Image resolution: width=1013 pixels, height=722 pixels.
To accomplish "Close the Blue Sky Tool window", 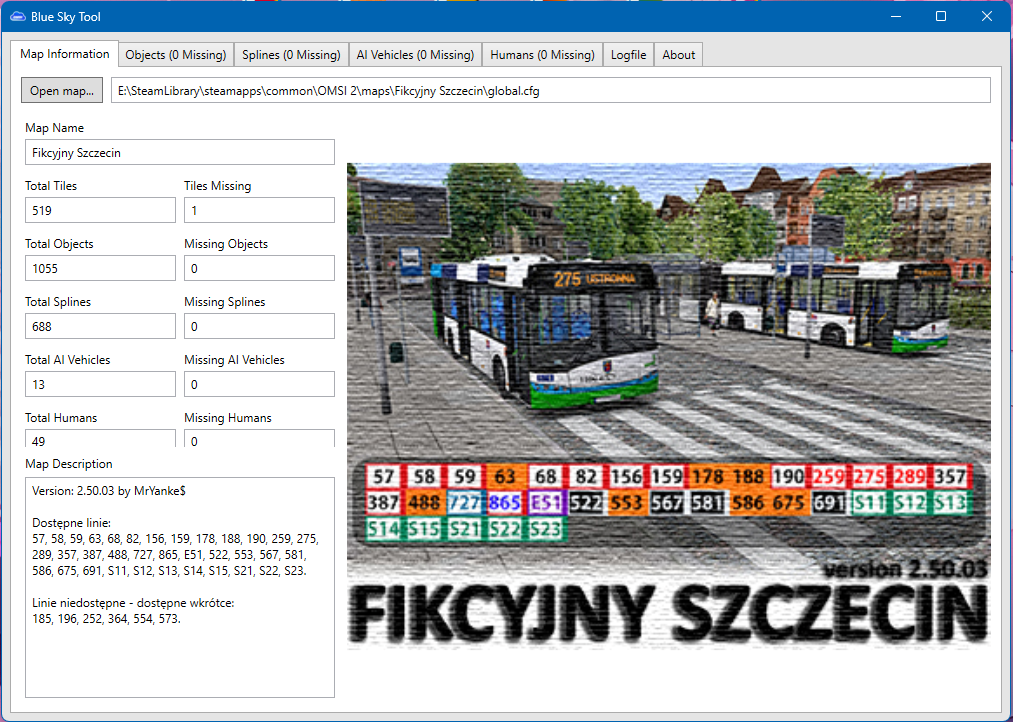I will coord(987,17).
